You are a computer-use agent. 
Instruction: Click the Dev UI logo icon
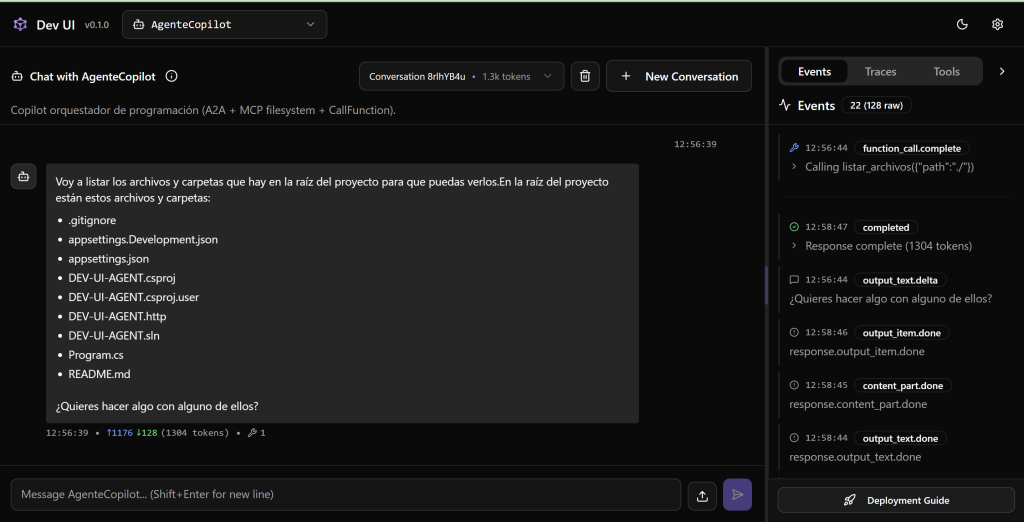click(x=20, y=25)
